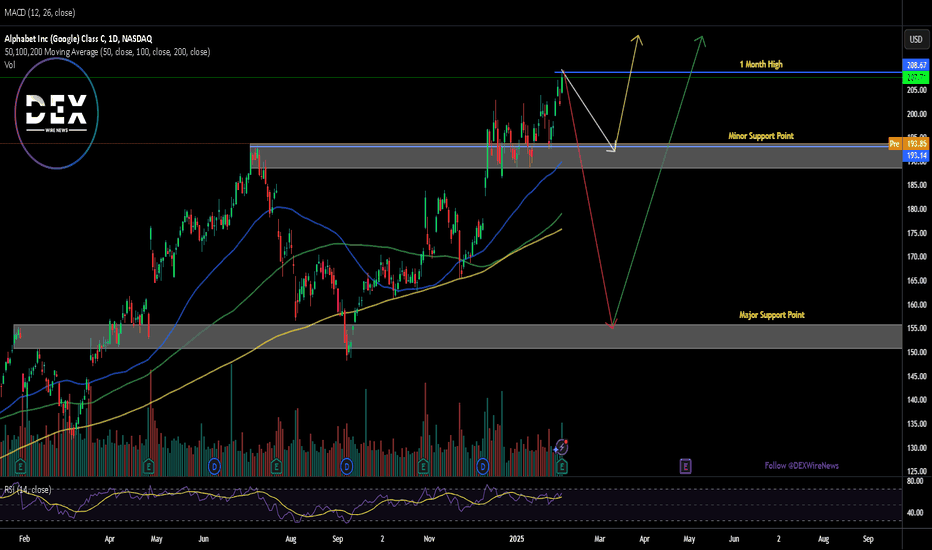Open the earnings marker just before May 2024

pos(149,466)
